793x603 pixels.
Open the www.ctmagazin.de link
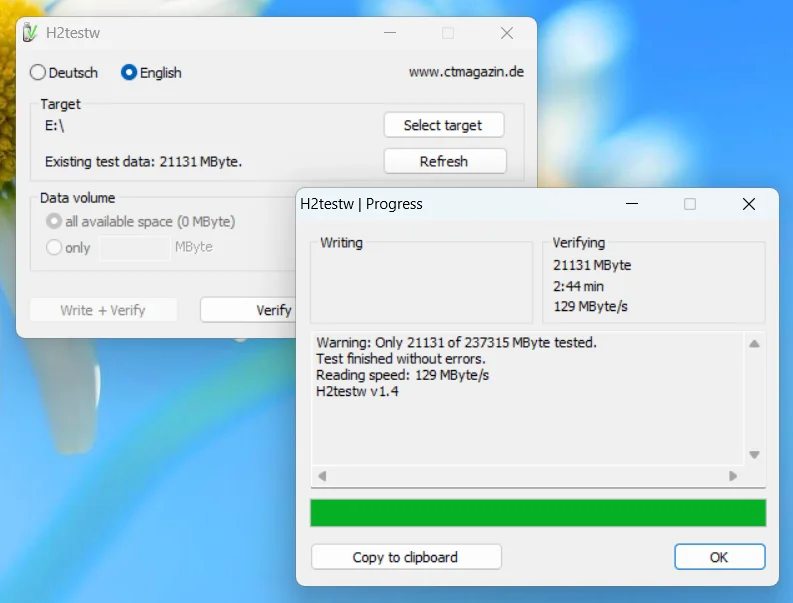click(466, 72)
